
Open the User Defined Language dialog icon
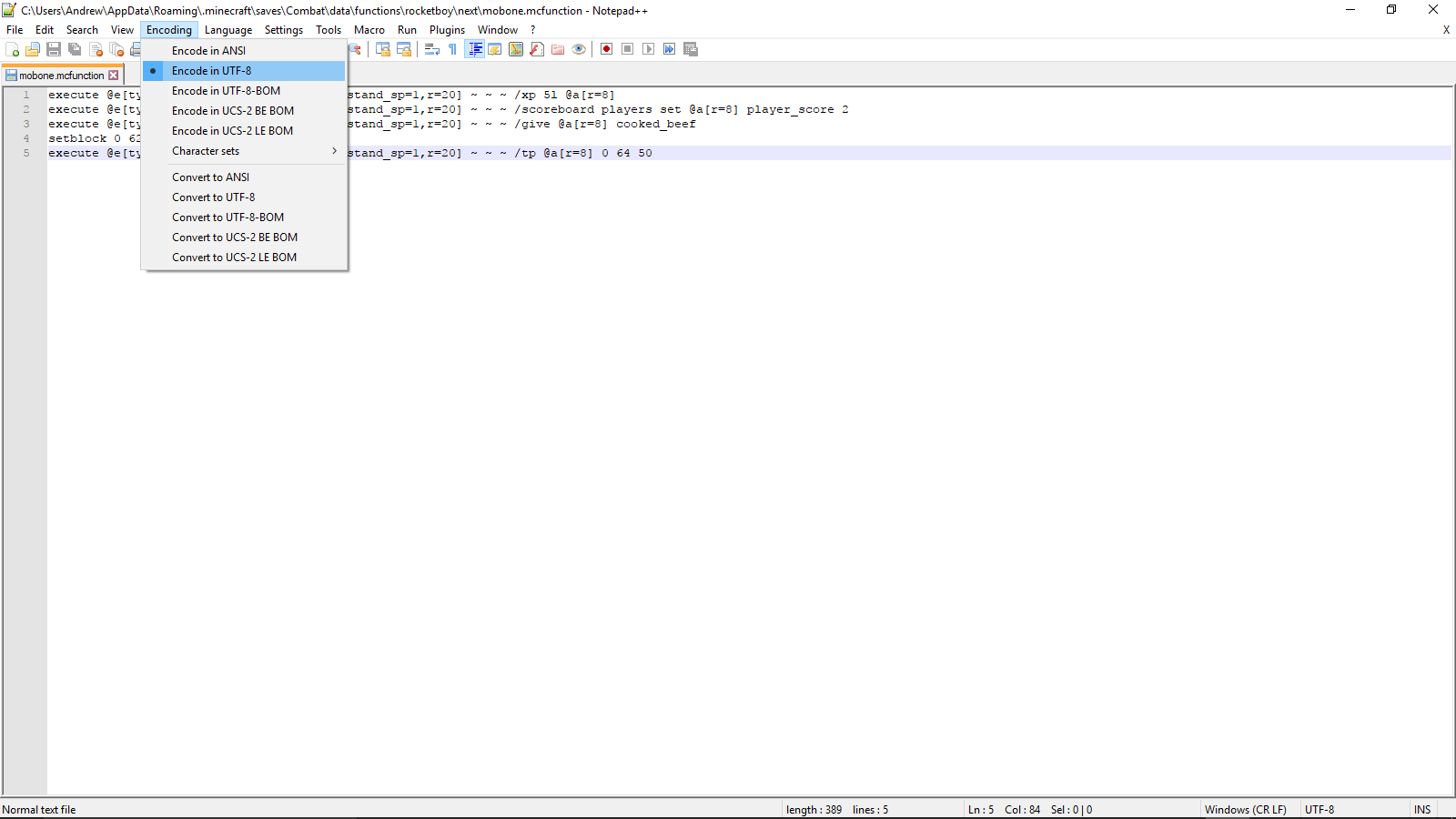(x=495, y=49)
